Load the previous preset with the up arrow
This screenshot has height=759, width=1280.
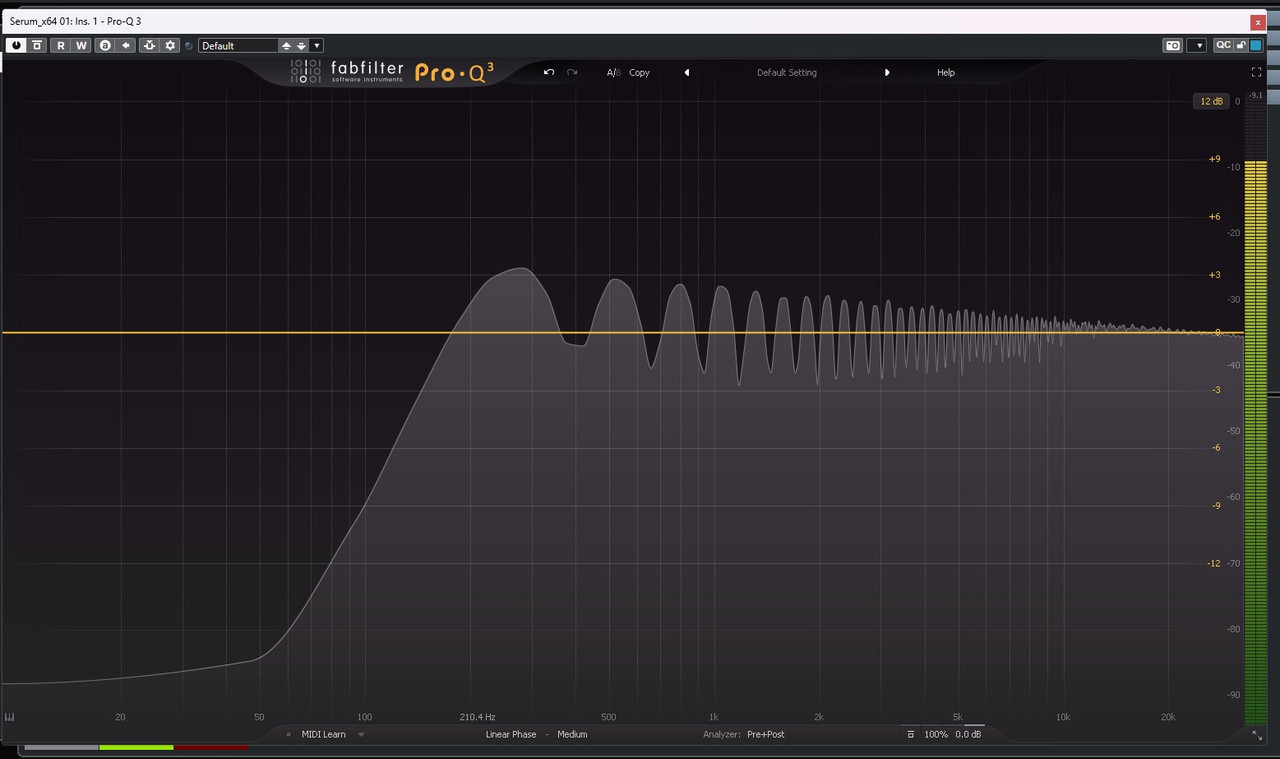pos(286,46)
